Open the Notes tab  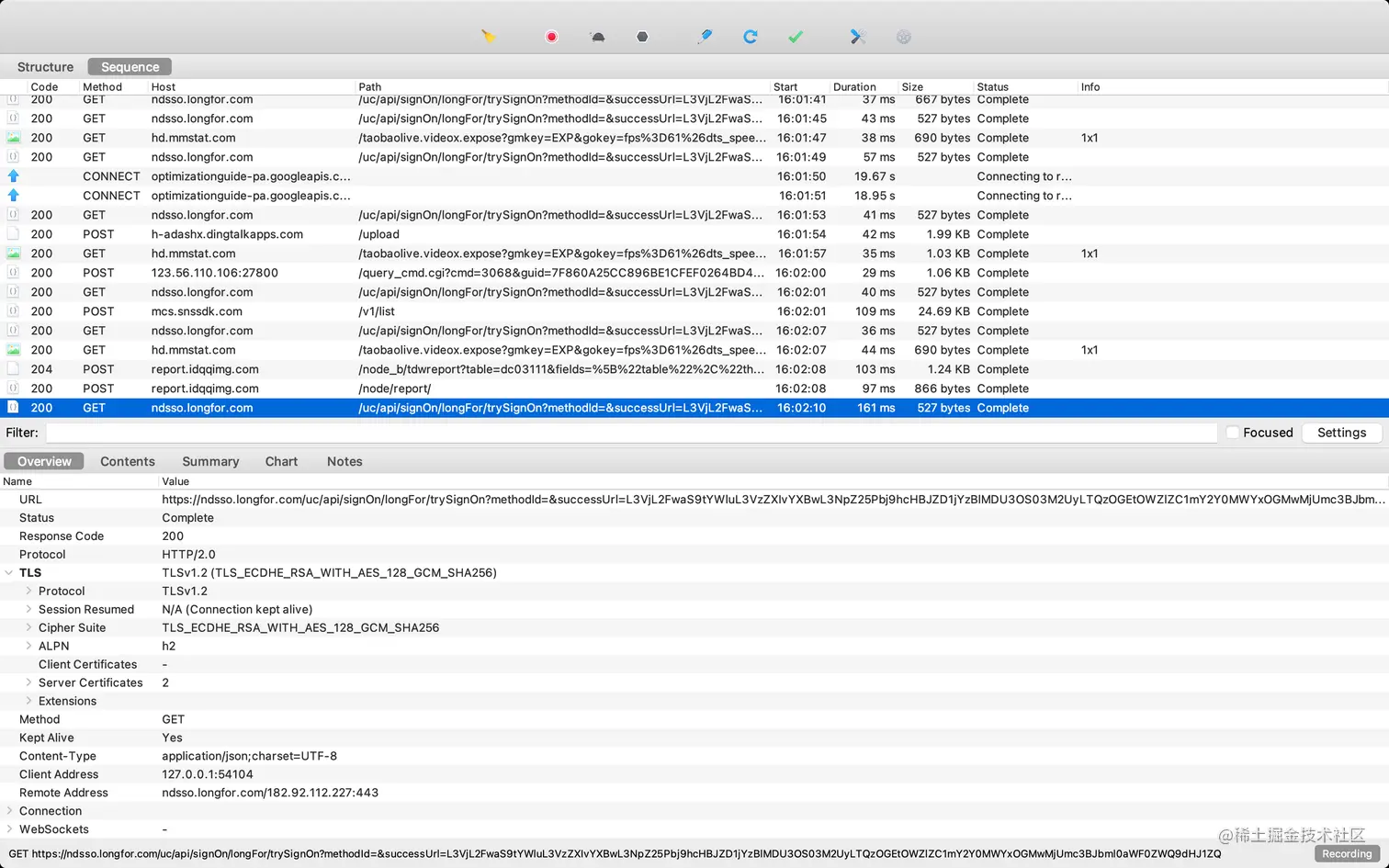point(344,461)
